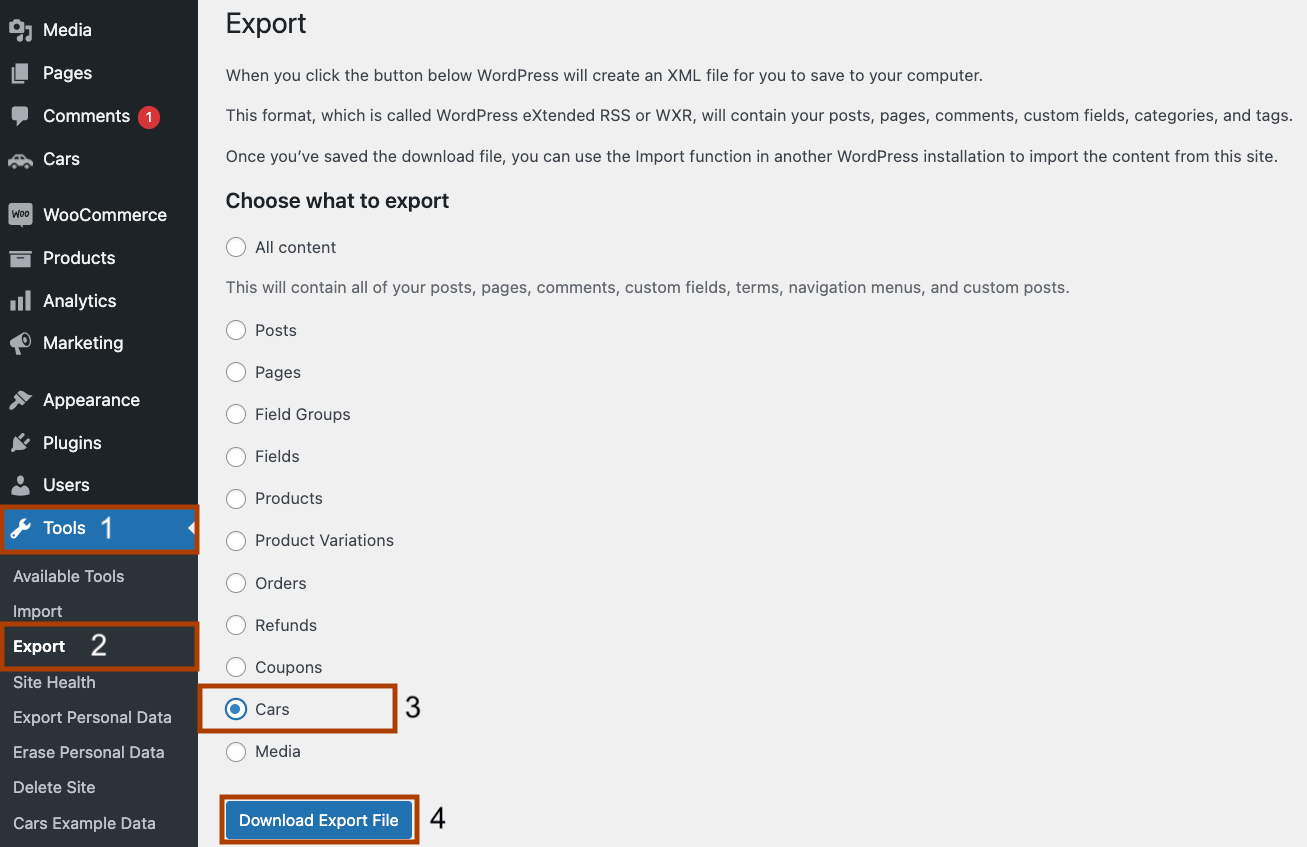1307x847 pixels.
Task: Open the Media library icon in sidebar
Action: (21, 30)
